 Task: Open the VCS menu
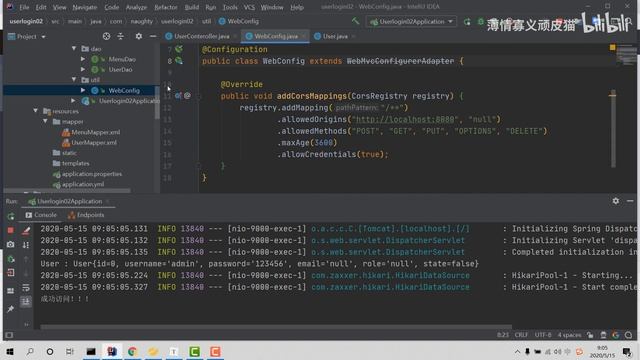tap(249, 7)
